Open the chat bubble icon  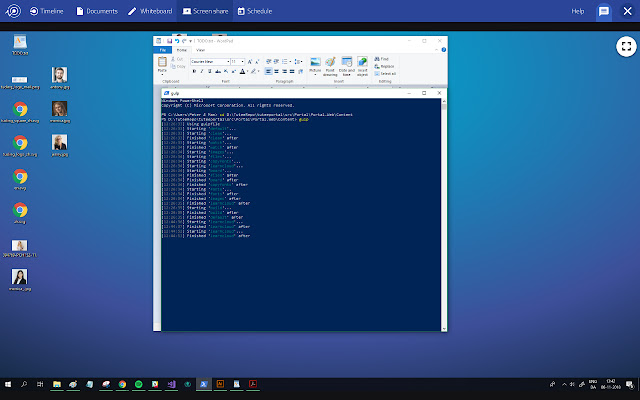(604, 11)
